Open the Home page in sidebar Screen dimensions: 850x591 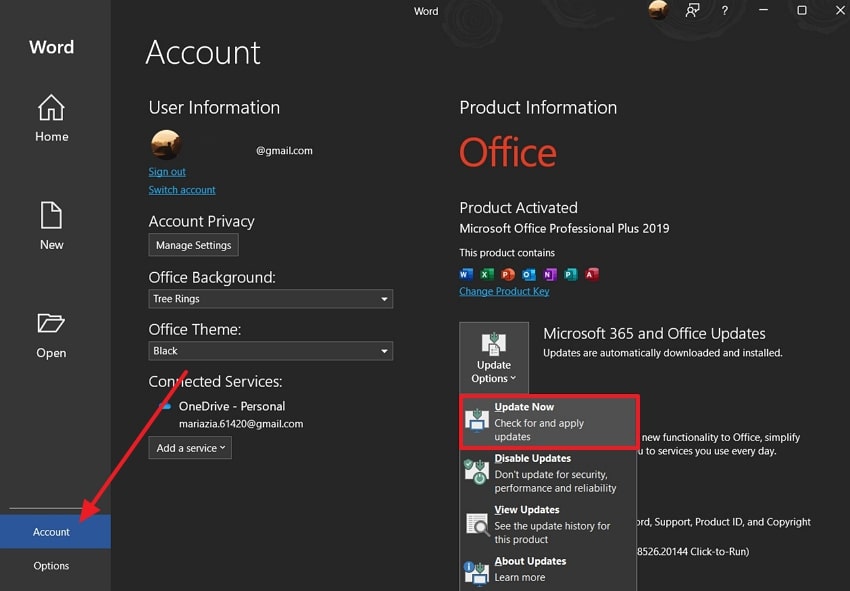pos(51,118)
